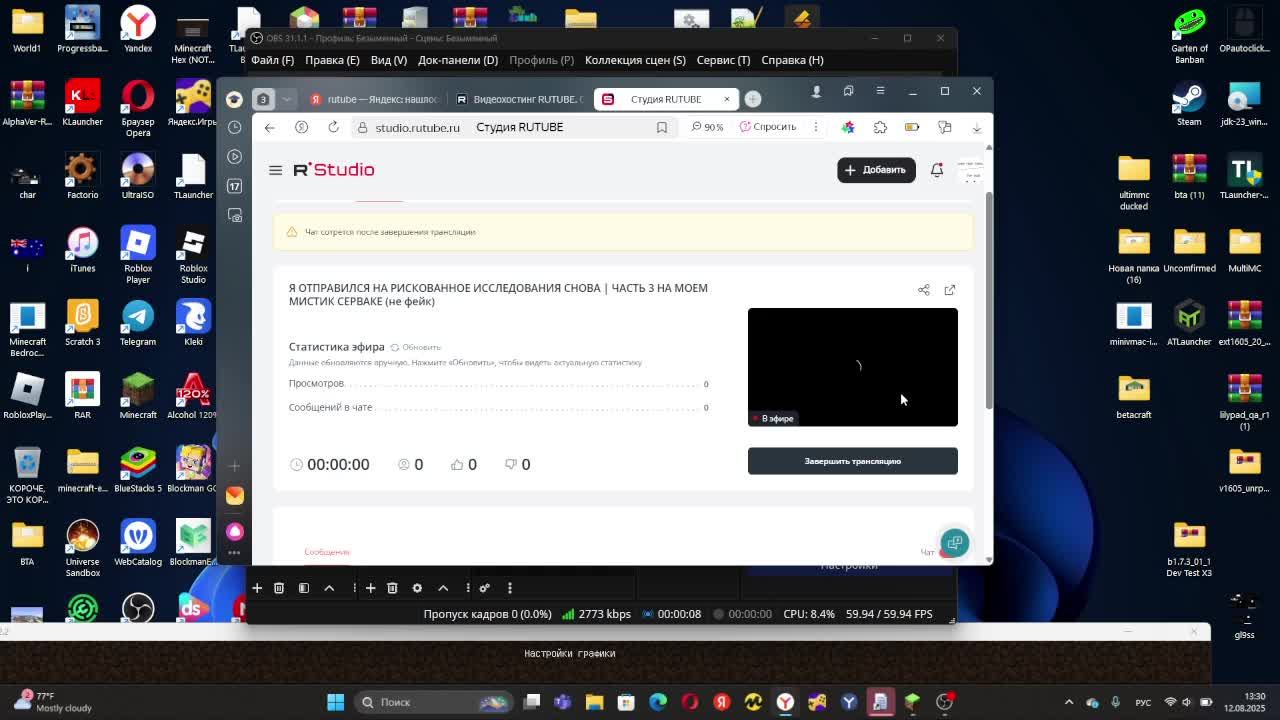Viewport: 1280px width, 720px height.
Task: Open the browser profile account icon
Action: coord(816,91)
